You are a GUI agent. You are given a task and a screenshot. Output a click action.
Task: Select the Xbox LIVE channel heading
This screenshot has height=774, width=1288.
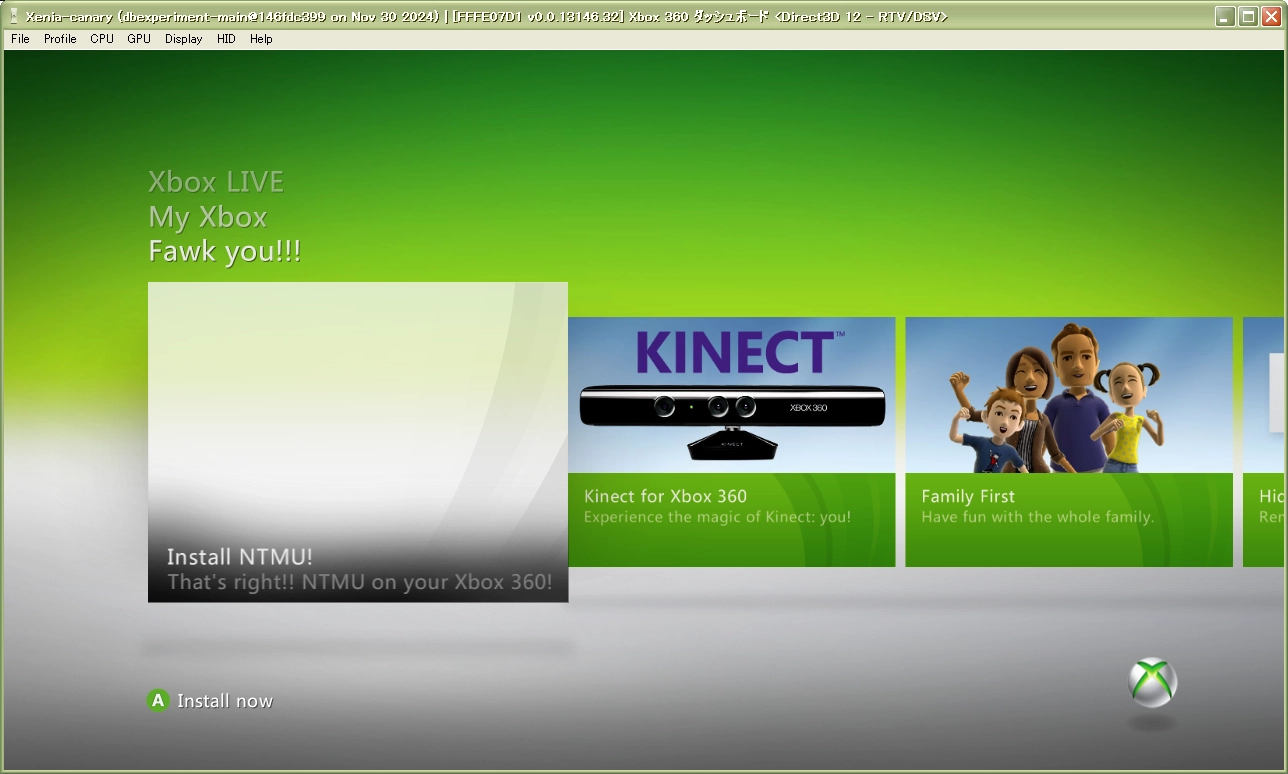[216, 182]
